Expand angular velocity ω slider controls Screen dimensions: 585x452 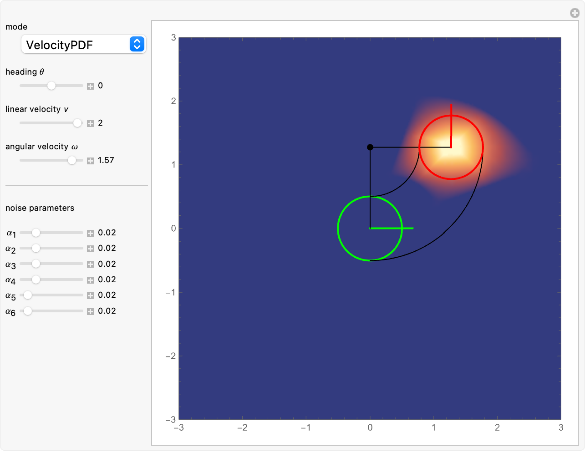click(x=90, y=161)
